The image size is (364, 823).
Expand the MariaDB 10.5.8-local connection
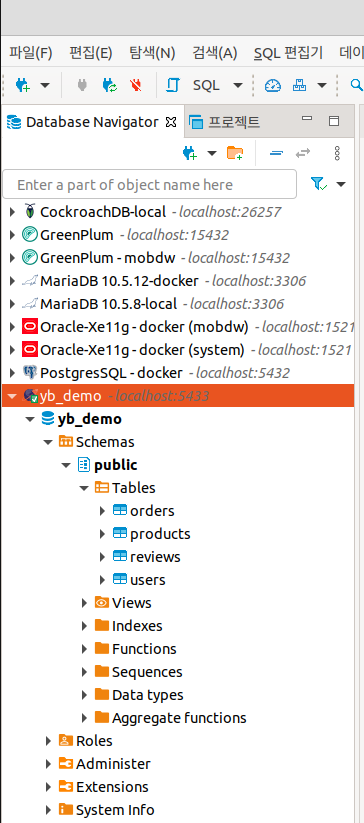click(13, 304)
